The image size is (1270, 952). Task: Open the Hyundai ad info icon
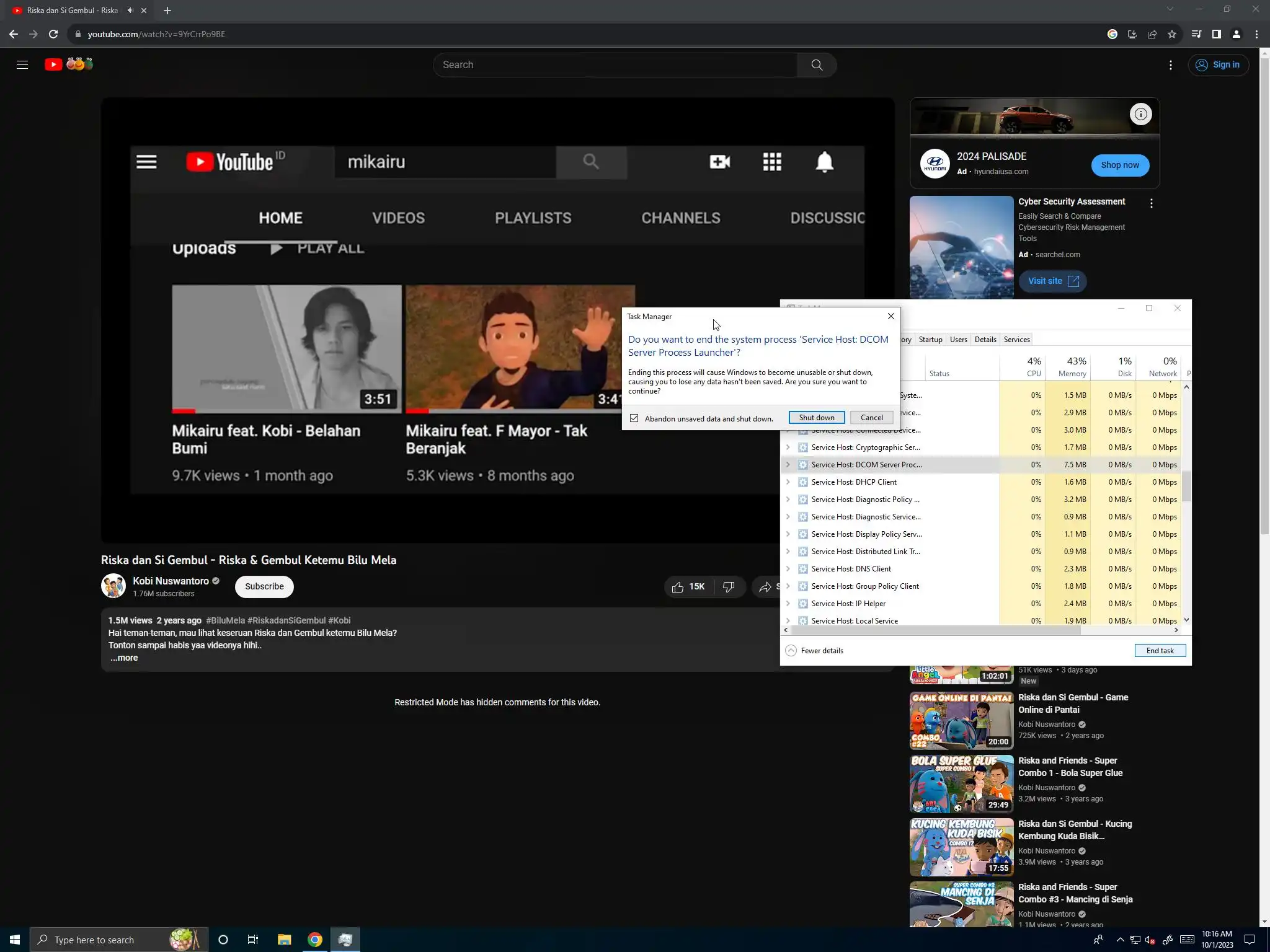click(1140, 114)
